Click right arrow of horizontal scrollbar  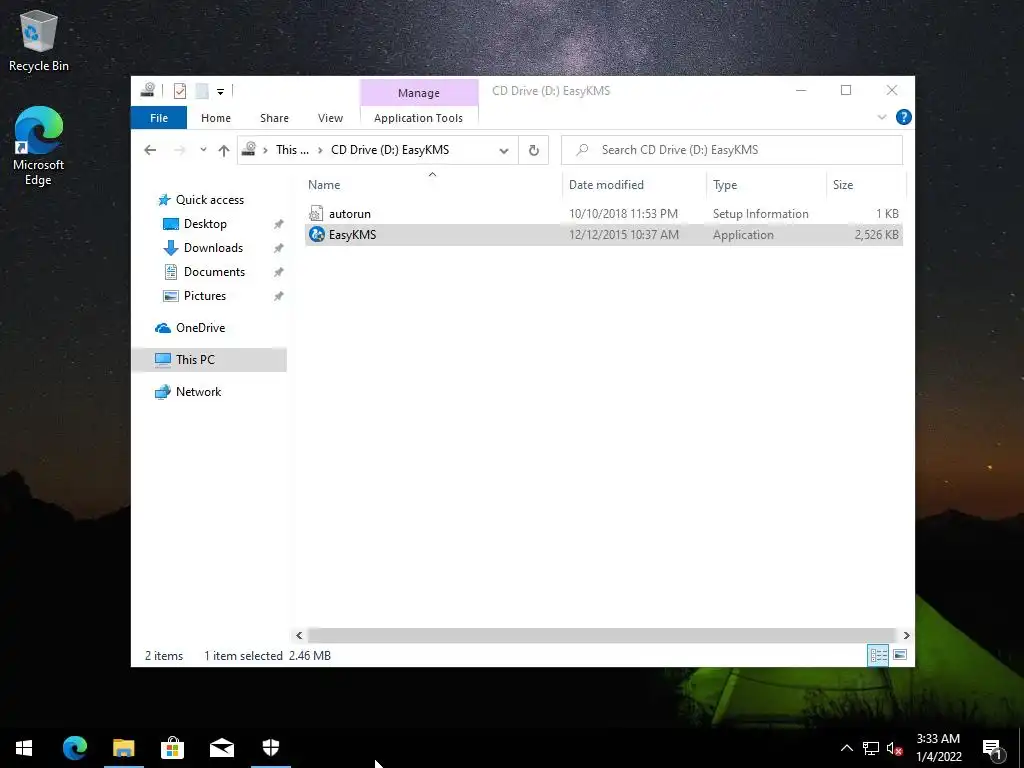(x=906, y=635)
